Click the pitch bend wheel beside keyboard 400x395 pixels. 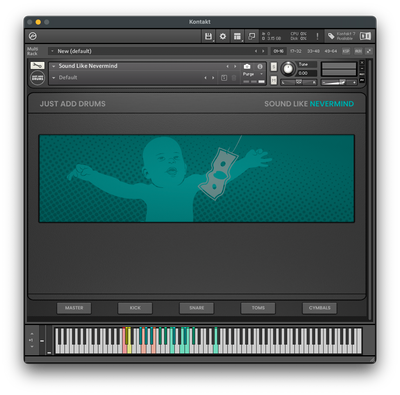click(42, 340)
